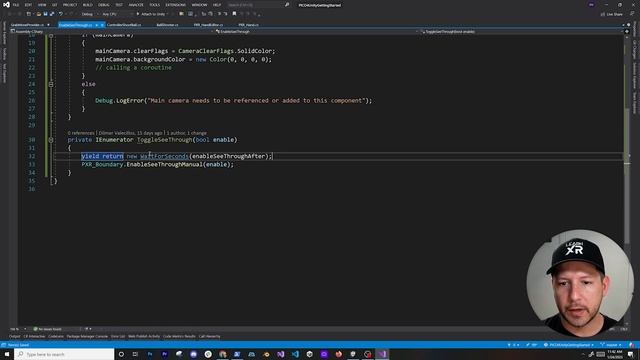Open the Debug configuration dropdown

tap(89, 14)
